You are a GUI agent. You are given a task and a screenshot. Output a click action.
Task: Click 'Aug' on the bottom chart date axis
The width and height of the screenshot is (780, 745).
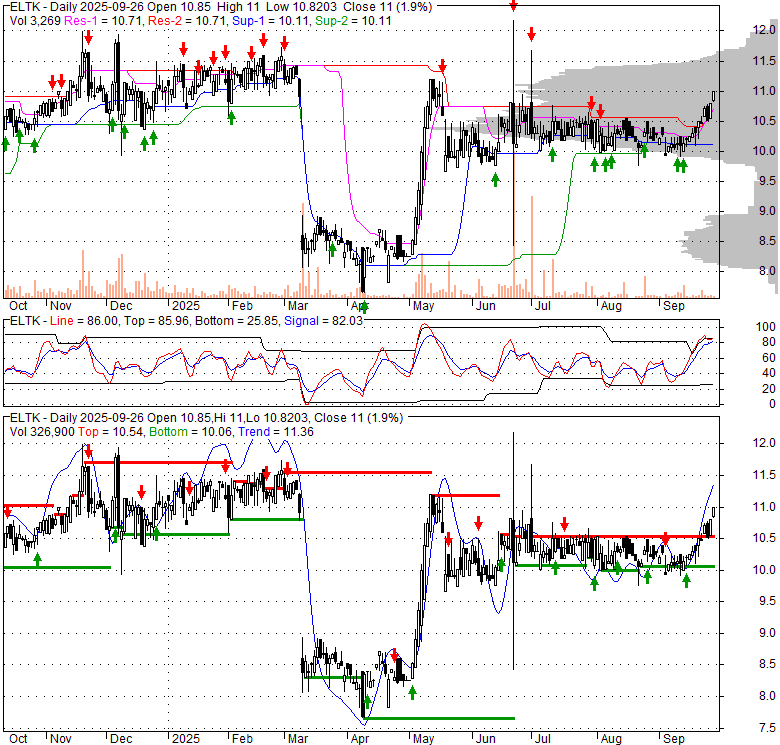tap(611, 739)
